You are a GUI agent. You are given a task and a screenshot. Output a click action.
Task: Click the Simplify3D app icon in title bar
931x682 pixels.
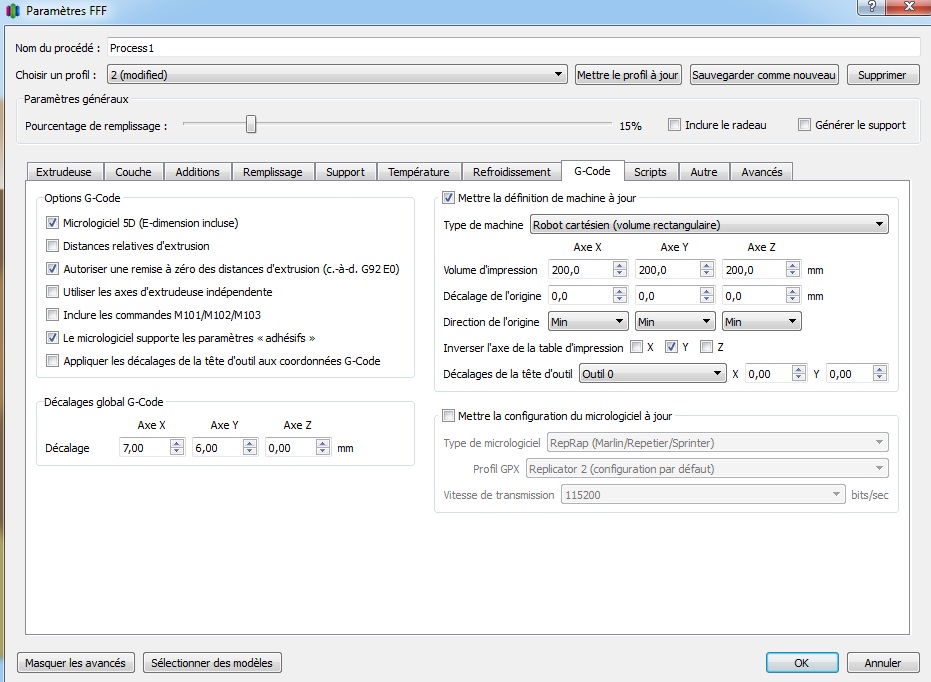(x=12, y=11)
